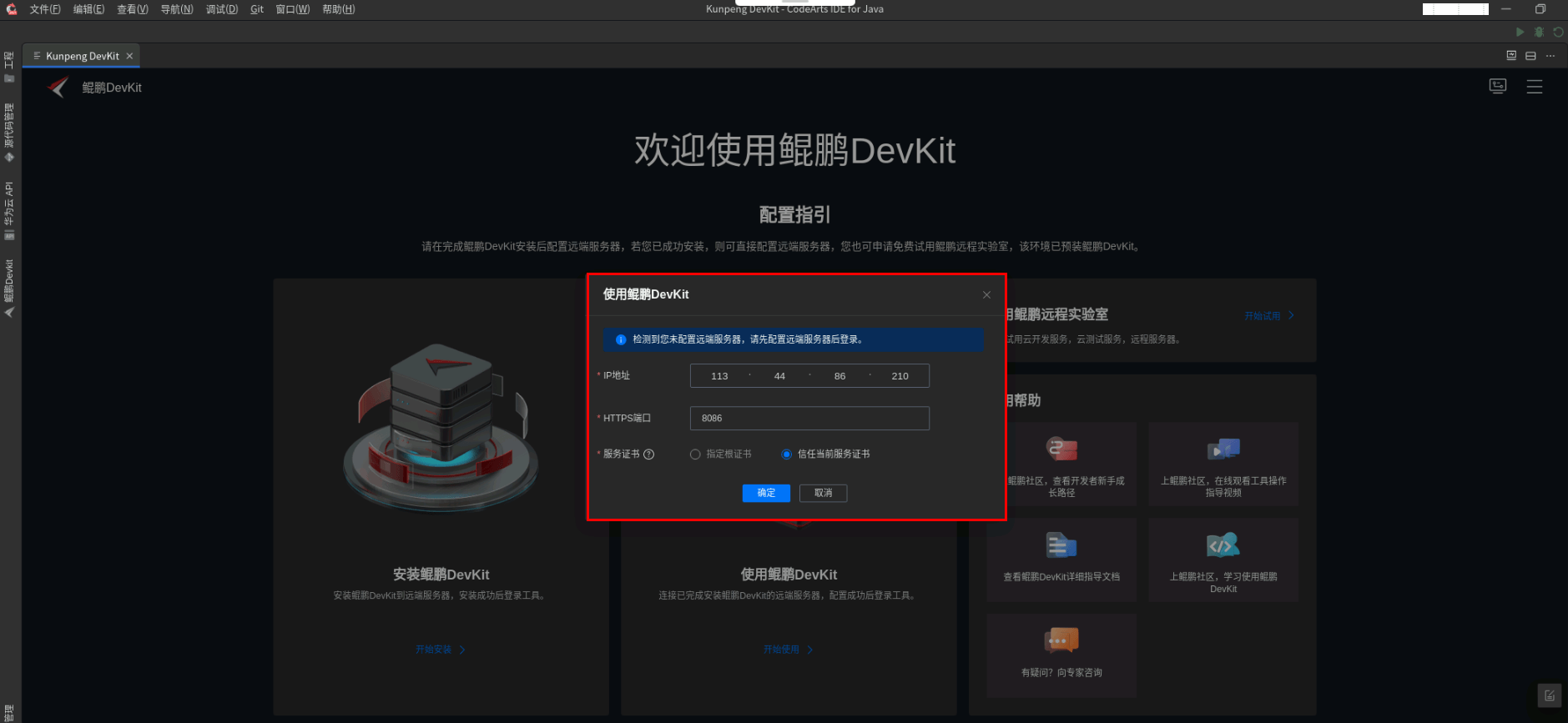The width and height of the screenshot is (1568, 723).
Task: Click the split editor layout icon
Action: pyautogui.click(x=1530, y=56)
